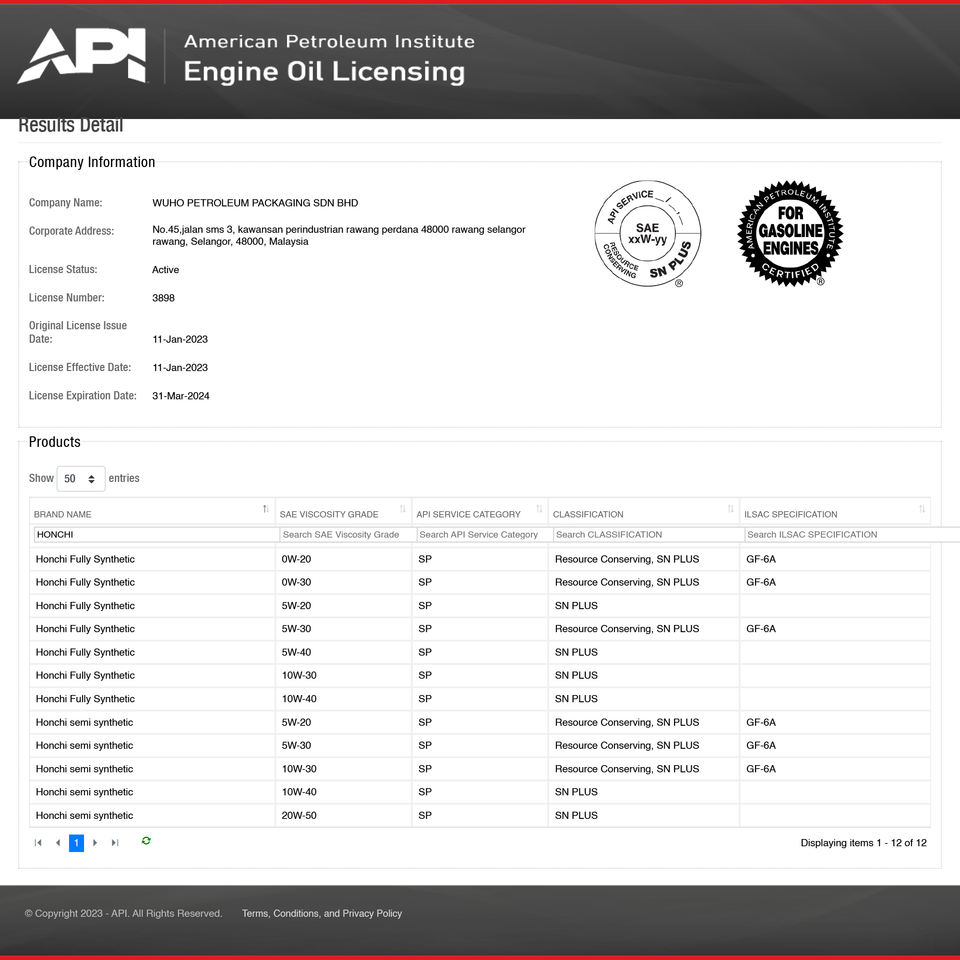Click the license number 3898
The width and height of the screenshot is (960, 960).
(x=163, y=298)
